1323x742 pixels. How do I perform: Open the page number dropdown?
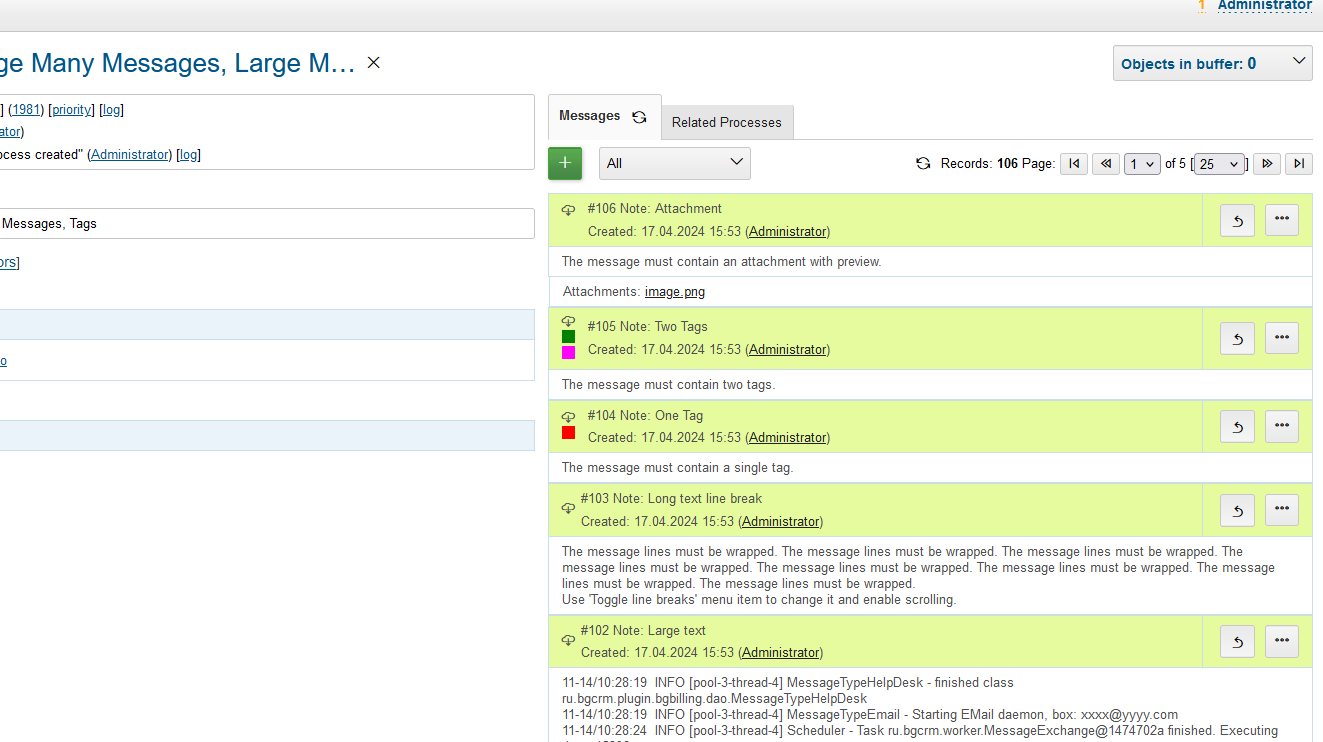point(1142,164)
